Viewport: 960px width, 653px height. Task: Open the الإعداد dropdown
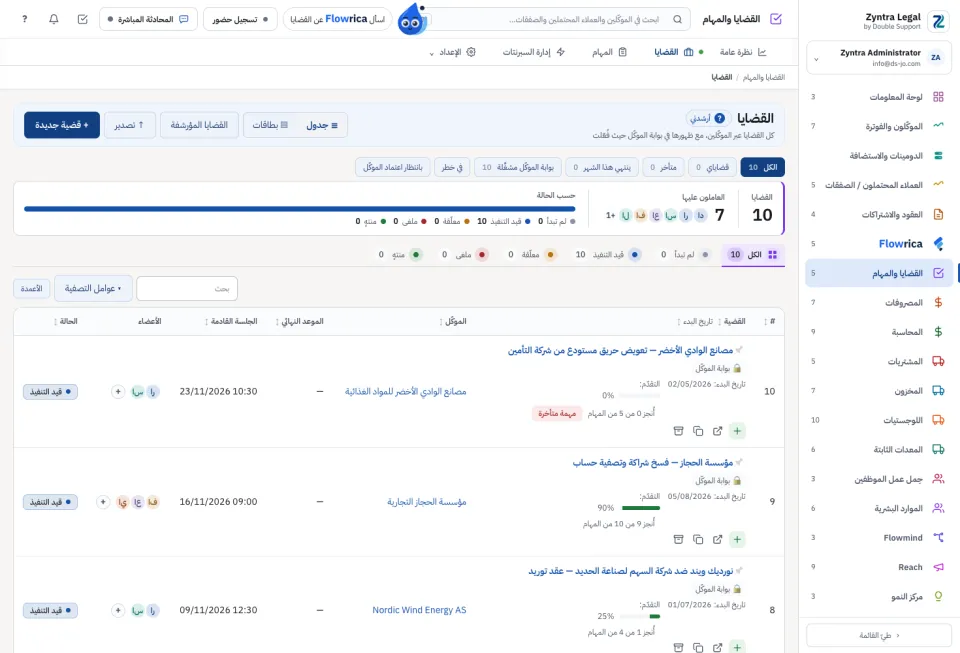pos(452,52)
